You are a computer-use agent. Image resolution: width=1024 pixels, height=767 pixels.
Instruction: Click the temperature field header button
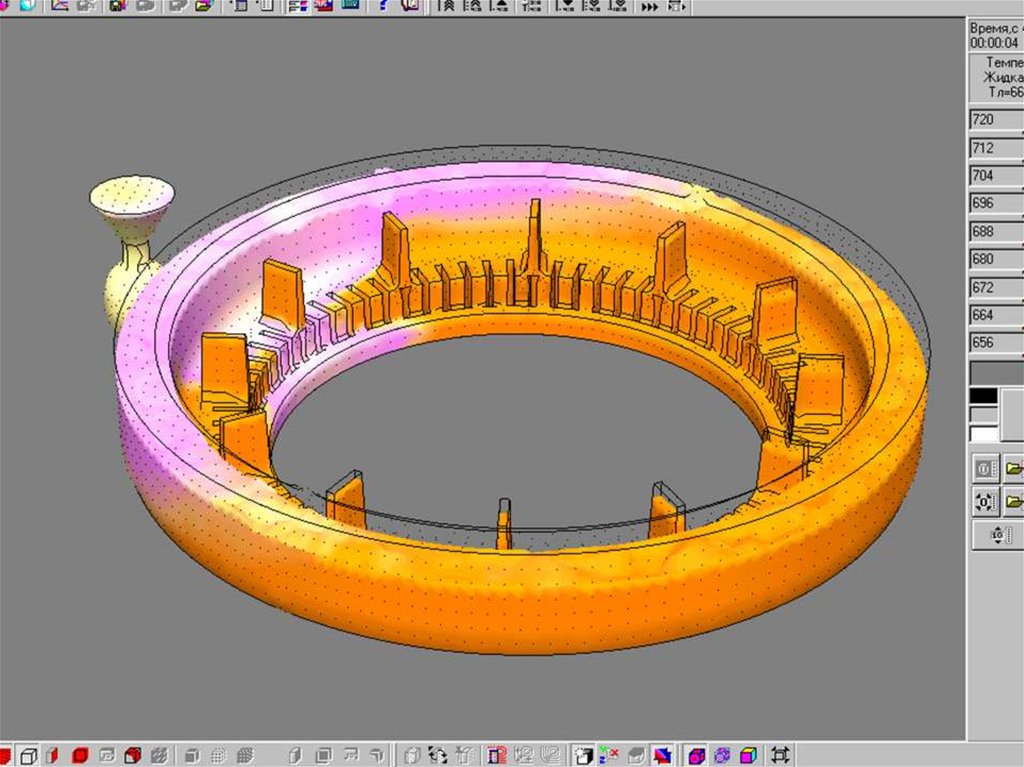point(998,77)
